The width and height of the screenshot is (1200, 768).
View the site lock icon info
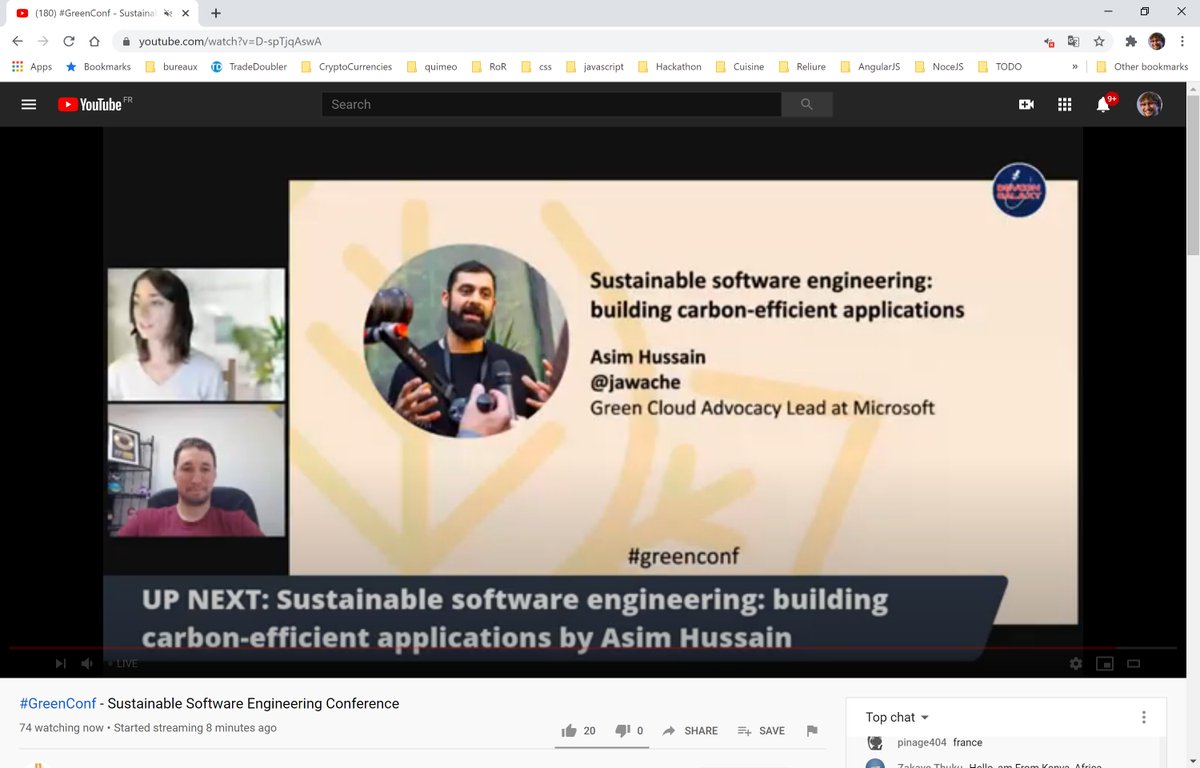(126, 42)
